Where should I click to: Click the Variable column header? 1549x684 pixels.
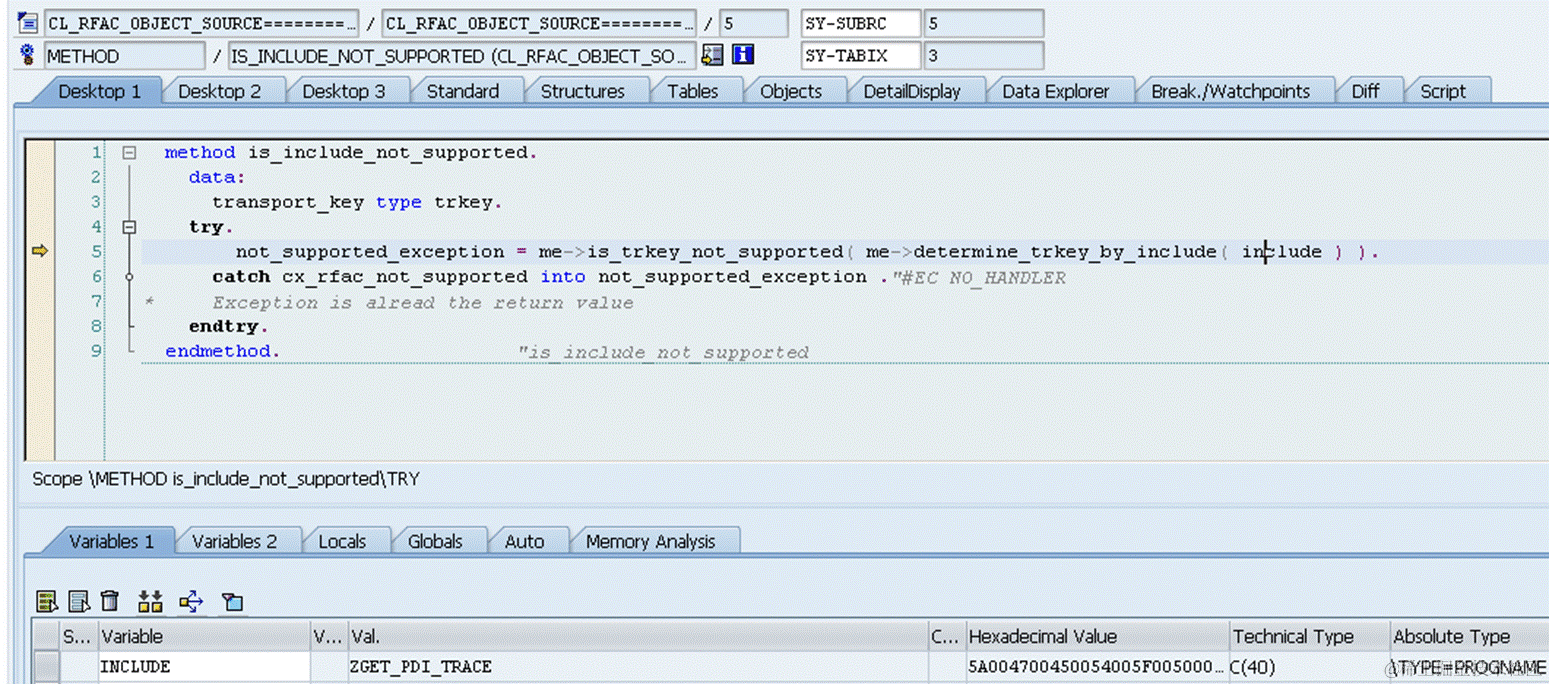(x=204, y=637)
